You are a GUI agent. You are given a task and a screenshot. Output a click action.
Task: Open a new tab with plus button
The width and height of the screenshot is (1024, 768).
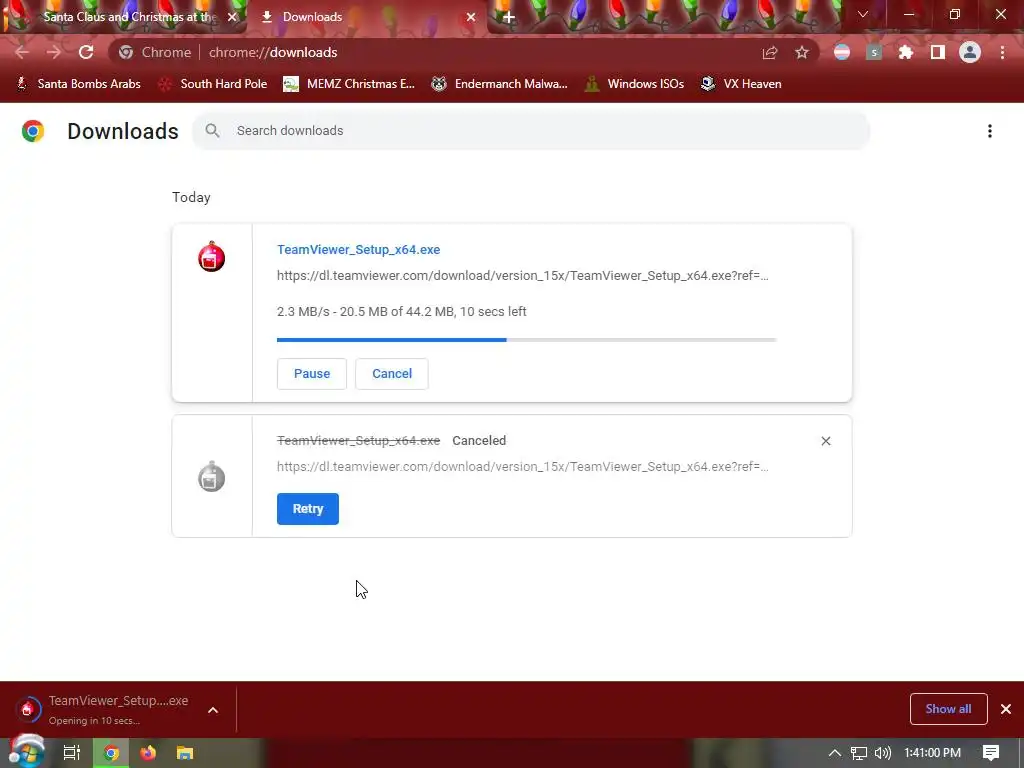509,17
